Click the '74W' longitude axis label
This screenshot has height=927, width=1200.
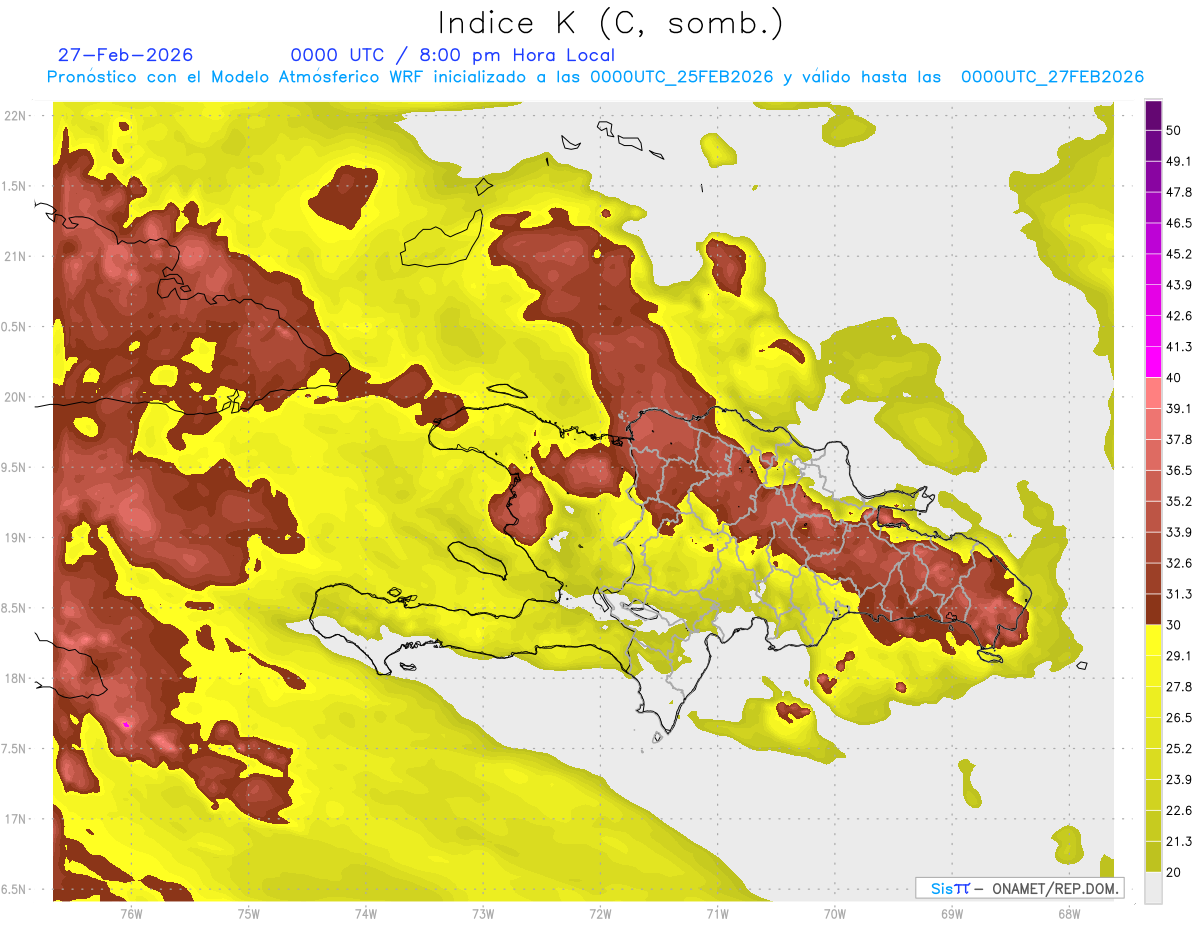coord(365,913)
